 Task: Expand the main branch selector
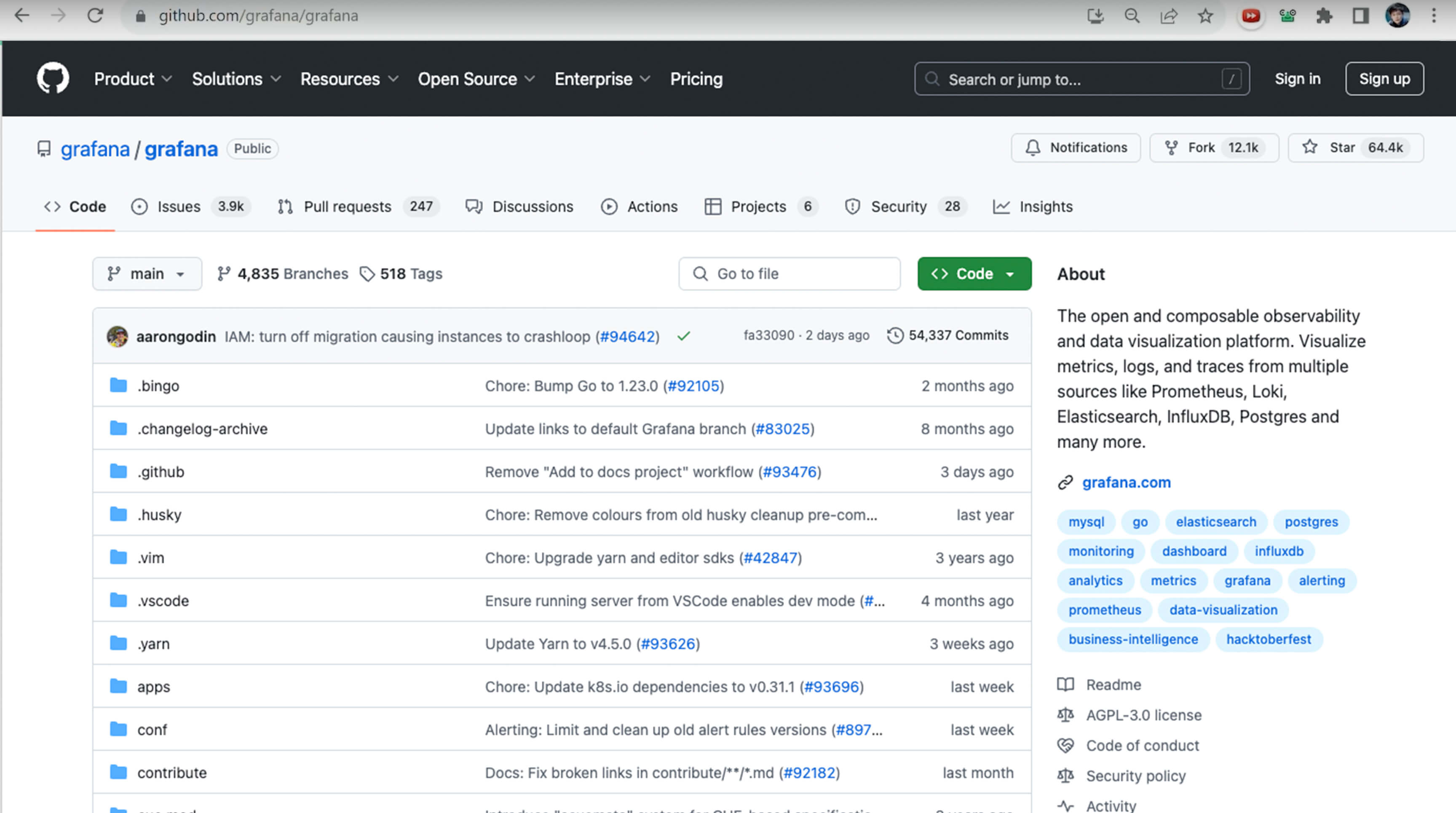tap(147, 273)
